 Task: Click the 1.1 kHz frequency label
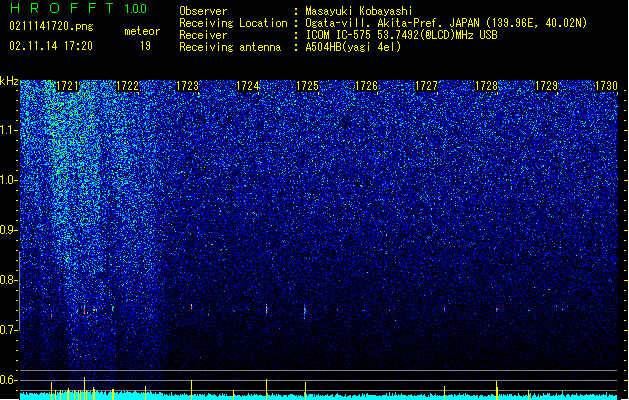[x=9, y=130]
